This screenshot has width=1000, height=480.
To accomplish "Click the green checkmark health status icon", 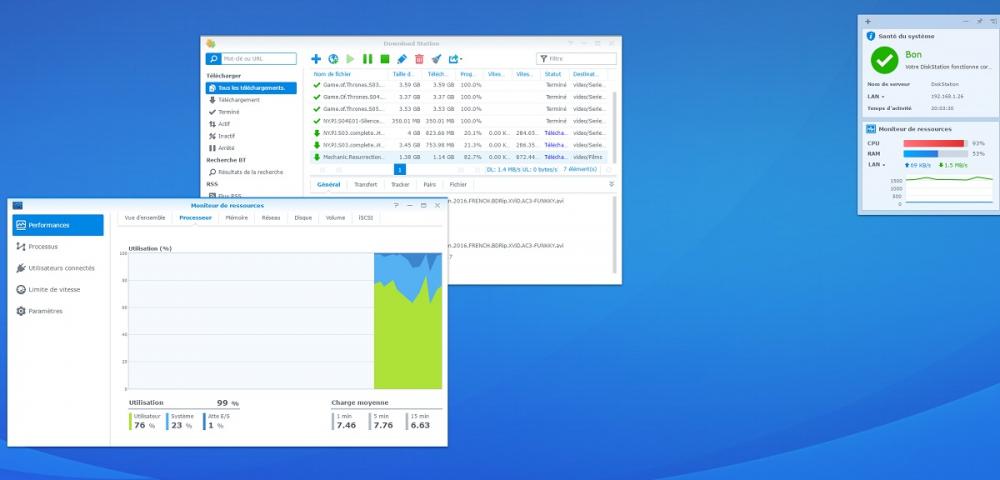I will (x=885, y=60).
